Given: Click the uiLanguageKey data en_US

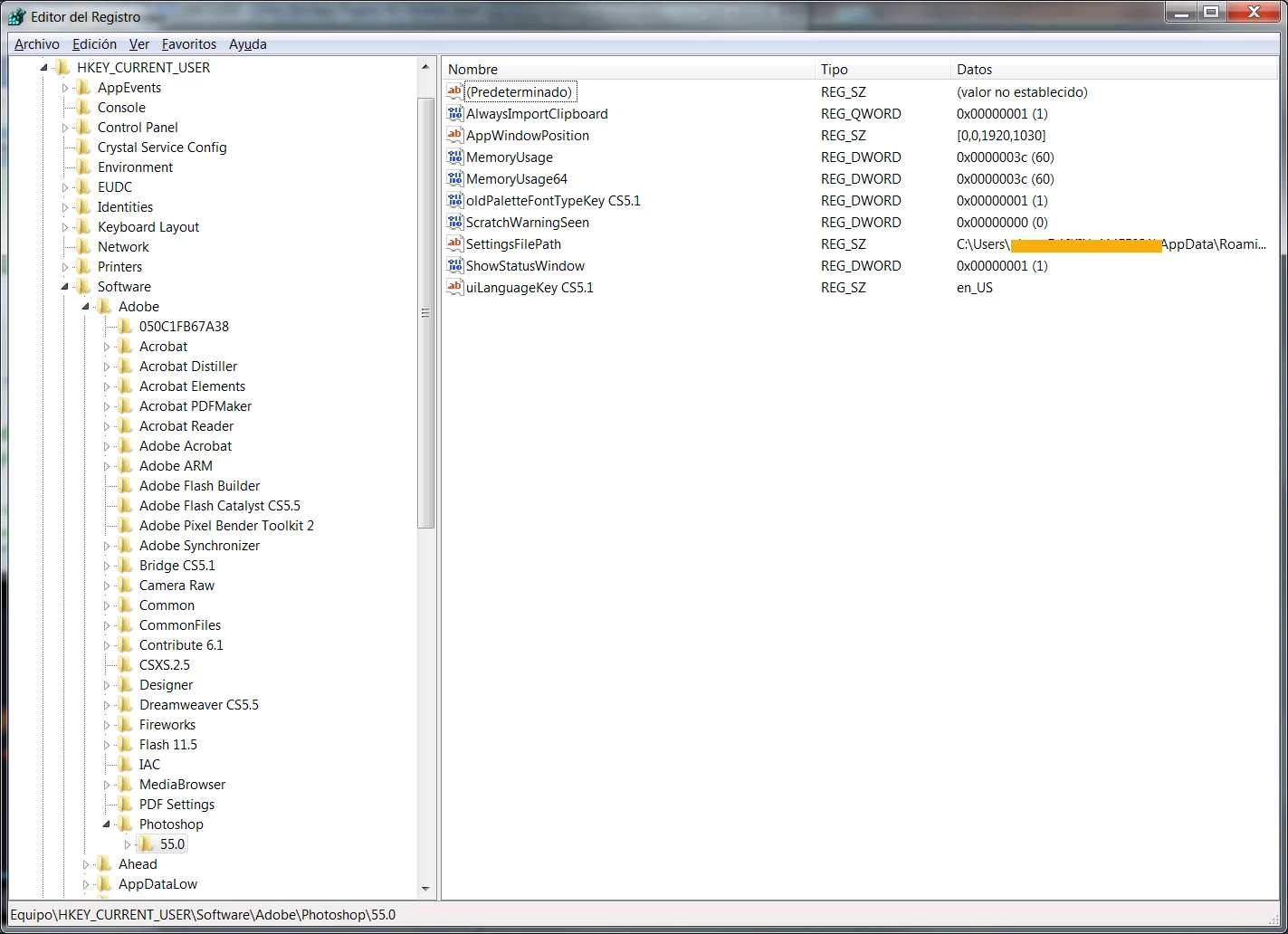Looking at the screenshot, I should click(x=975, y=288).
